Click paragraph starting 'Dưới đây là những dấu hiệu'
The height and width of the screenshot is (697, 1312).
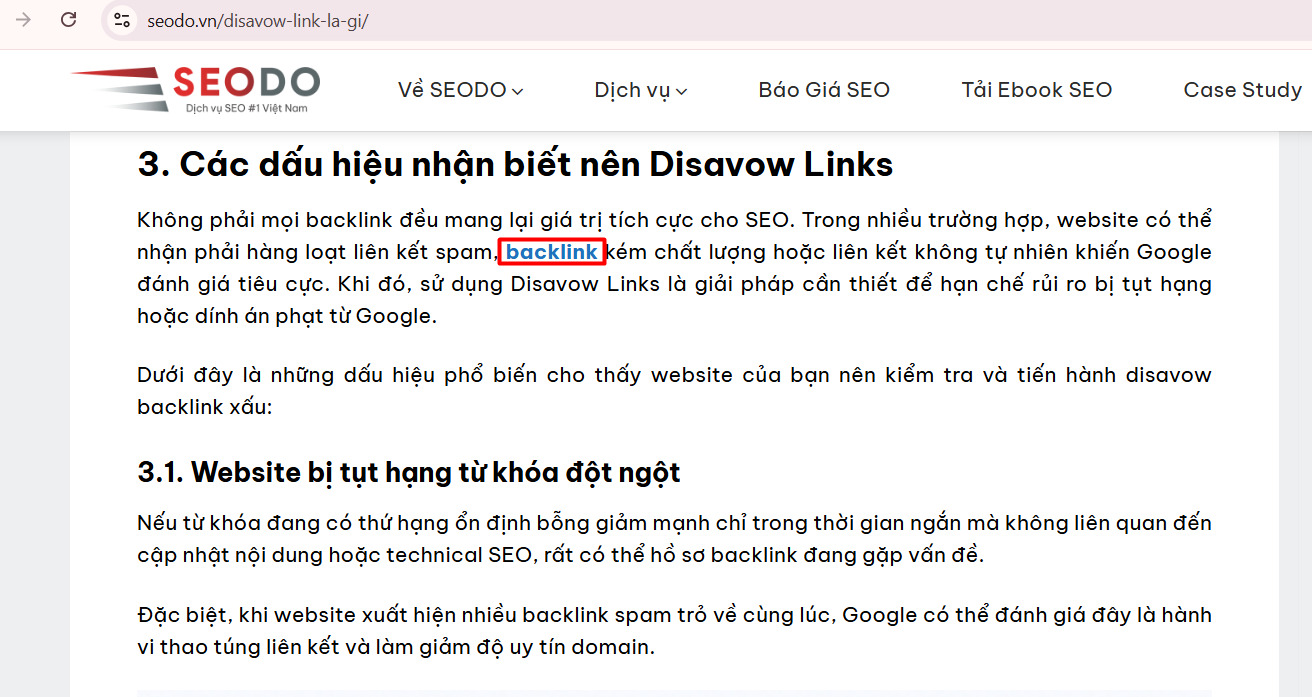(674, 391)
